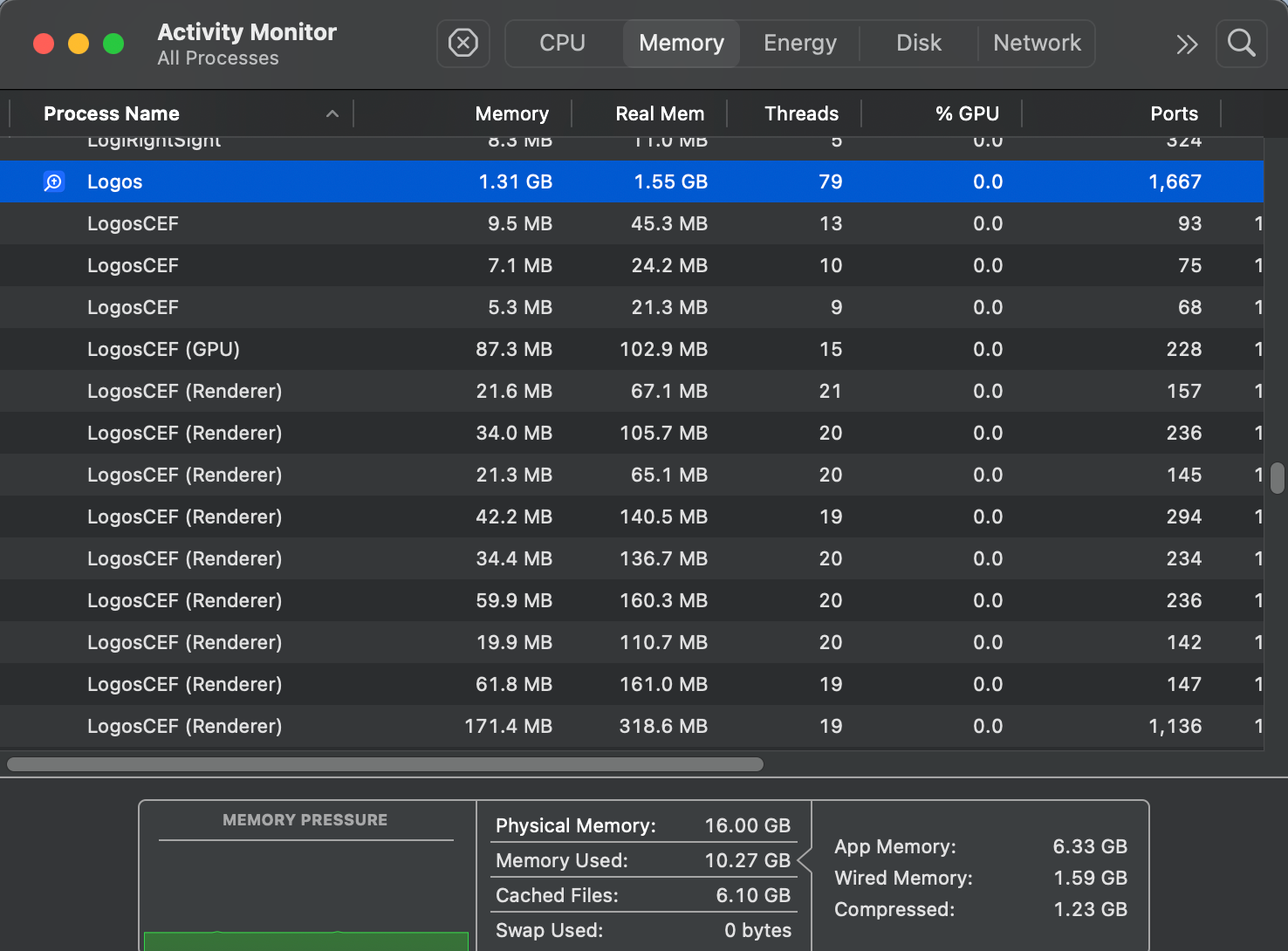Click the 102.9 MB Real Mem cell
Viewport: 1288px width, 951px height.
663,349
